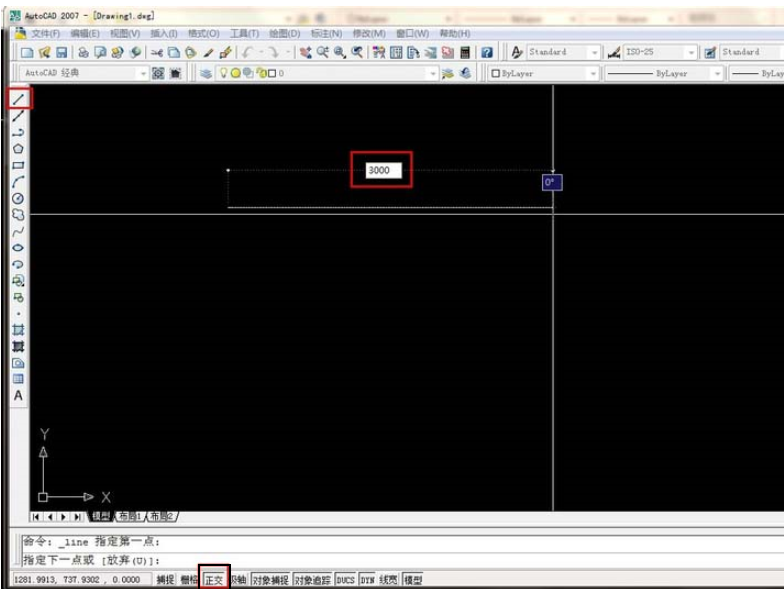Select the Arc tool
The height and width of the screenshot is (589, 784).
[x=18, y=182]
